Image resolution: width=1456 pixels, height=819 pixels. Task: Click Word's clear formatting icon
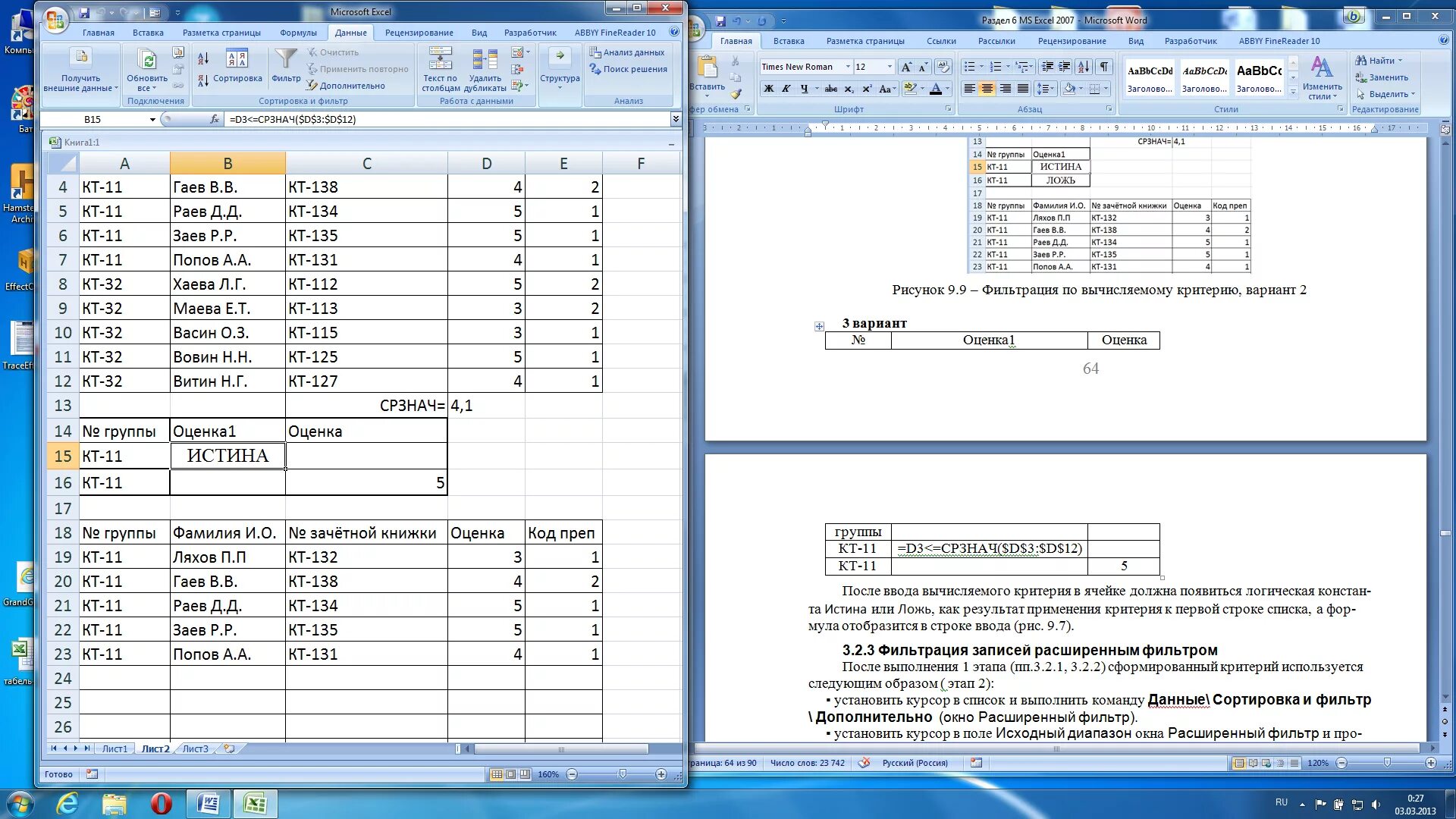click(943, 67)
